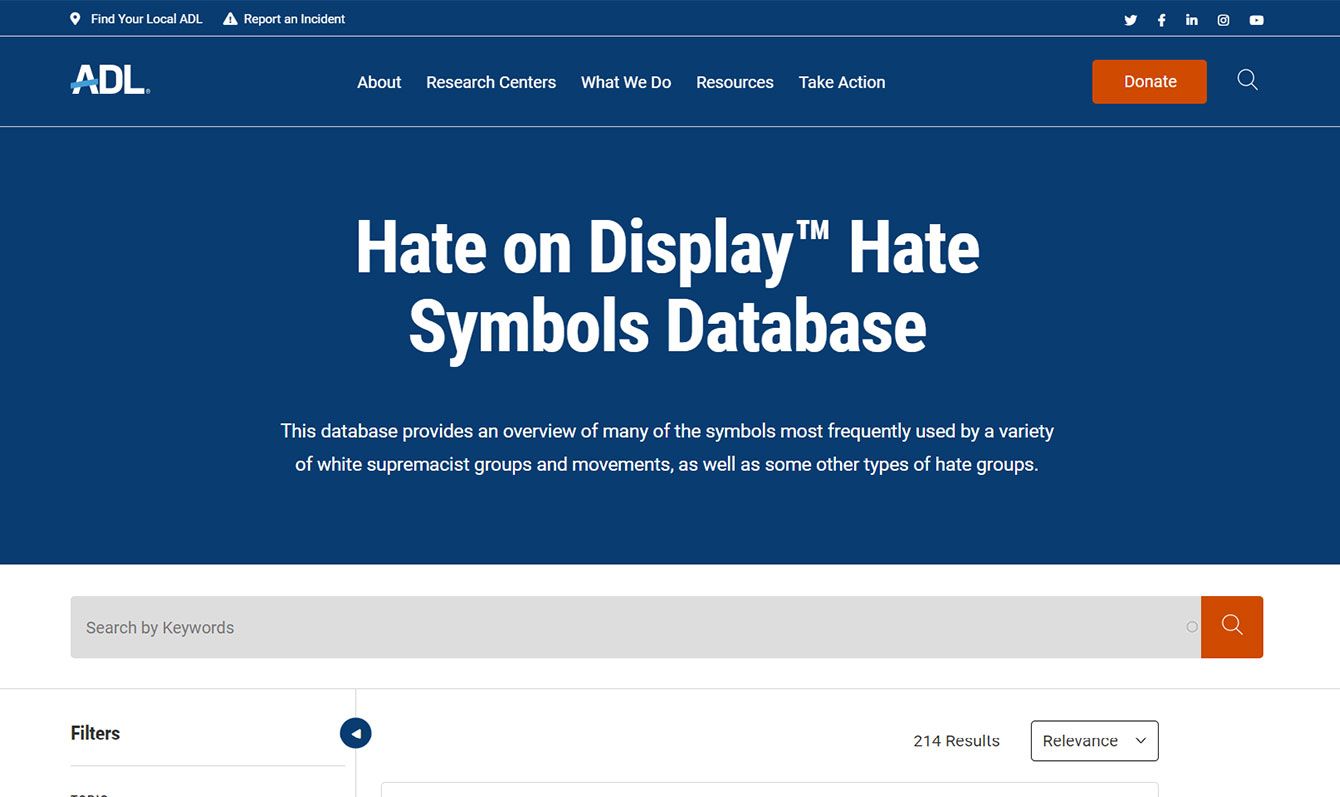Image resolution: width=1340 pixels, height=797 pixels.
Task: Click the ADL logo
Action: [110, 80]
